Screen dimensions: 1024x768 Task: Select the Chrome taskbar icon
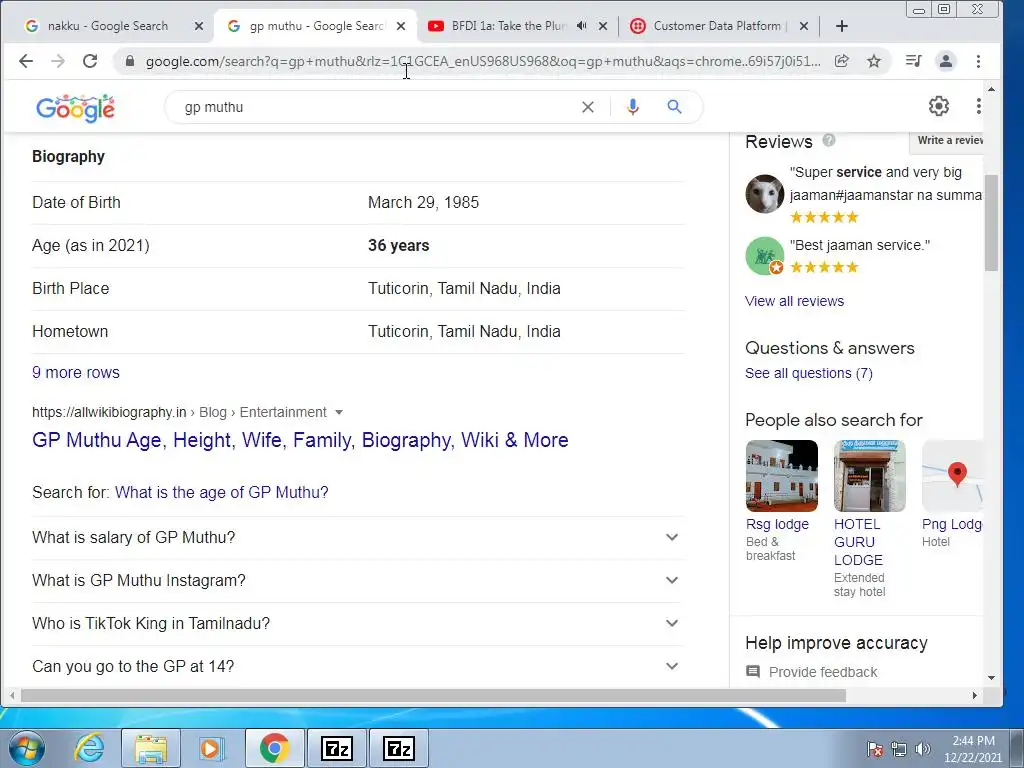[274, 748]
